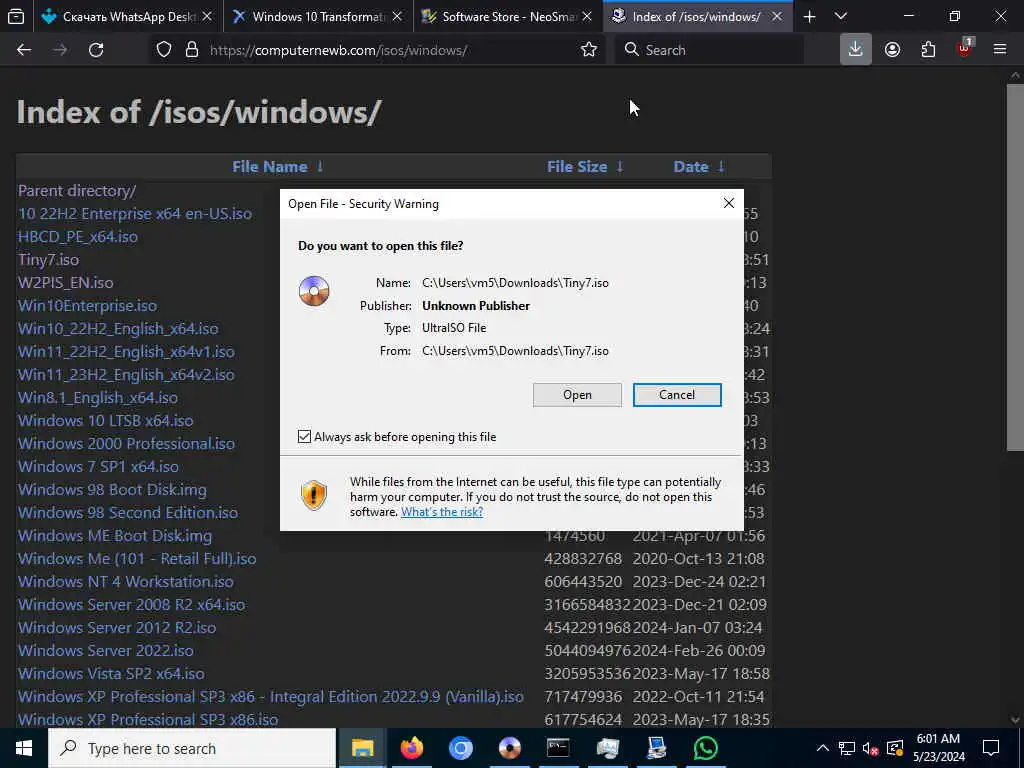Click Open in the security dialog
1024x768 pixels.
(577, 394)
